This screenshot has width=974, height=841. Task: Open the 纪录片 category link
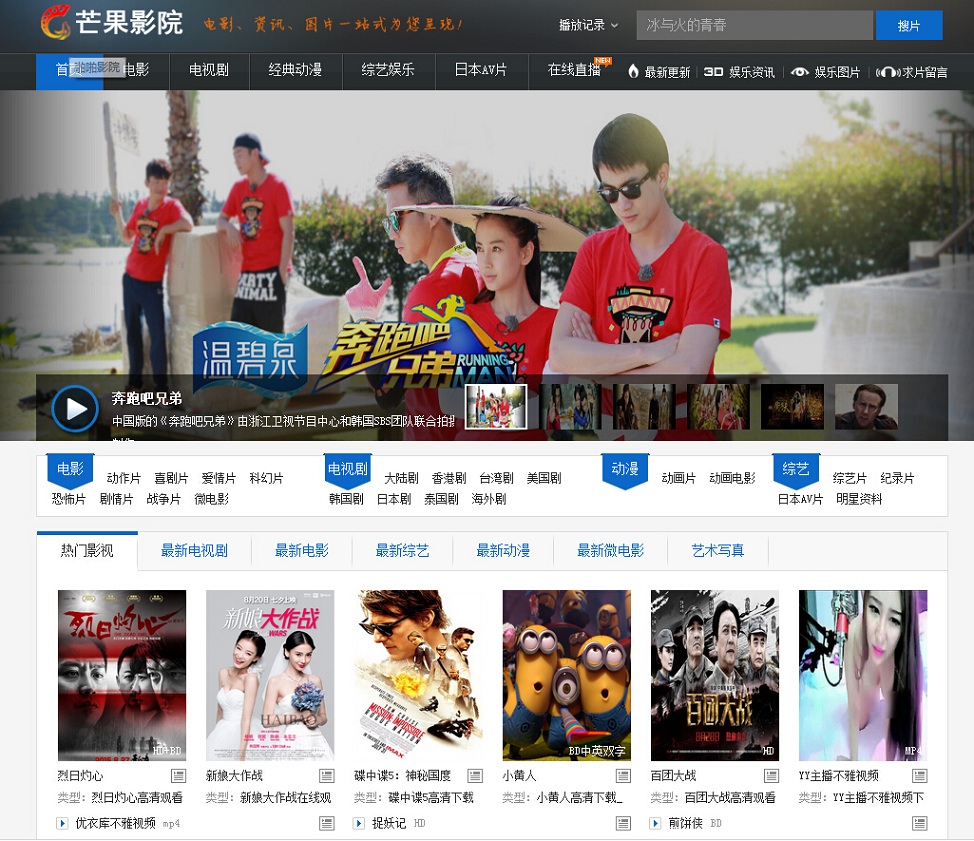897,478
